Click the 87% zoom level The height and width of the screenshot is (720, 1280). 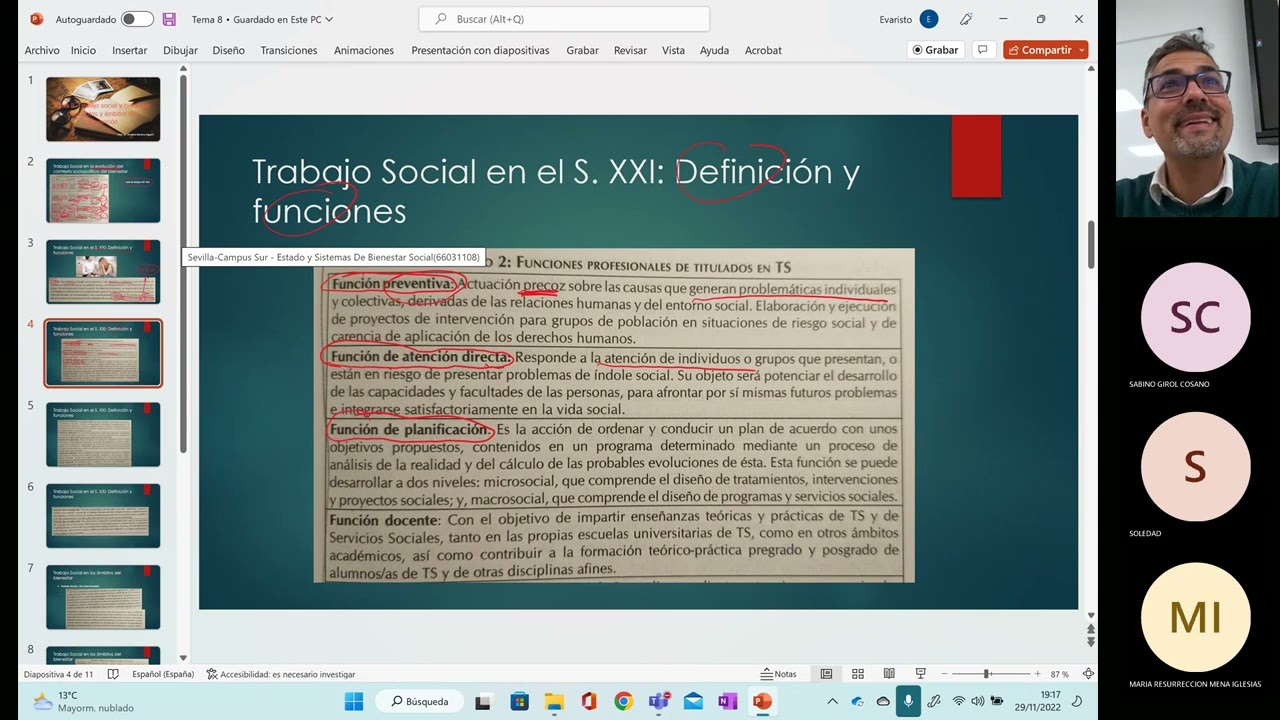1059,674
